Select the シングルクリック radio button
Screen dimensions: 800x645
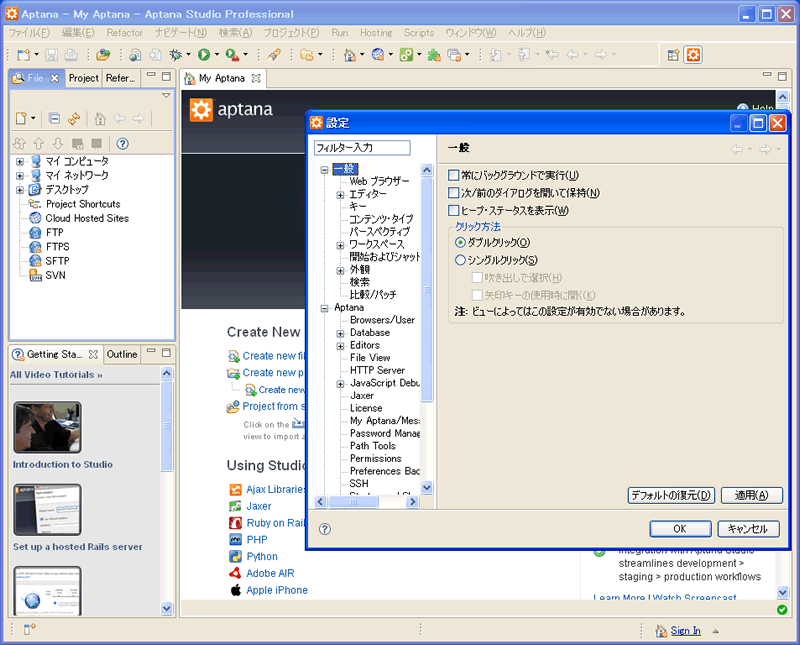click(x=460, y=260)
